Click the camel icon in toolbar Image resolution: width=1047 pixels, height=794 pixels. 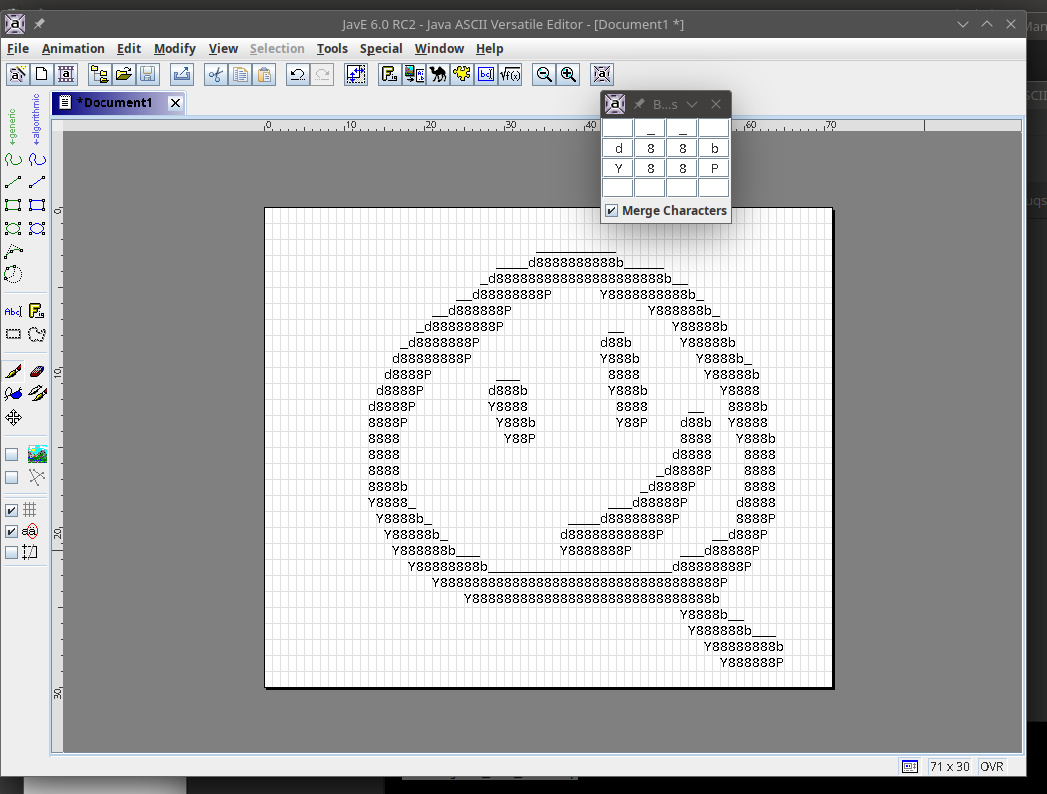[x=437, y=74]
